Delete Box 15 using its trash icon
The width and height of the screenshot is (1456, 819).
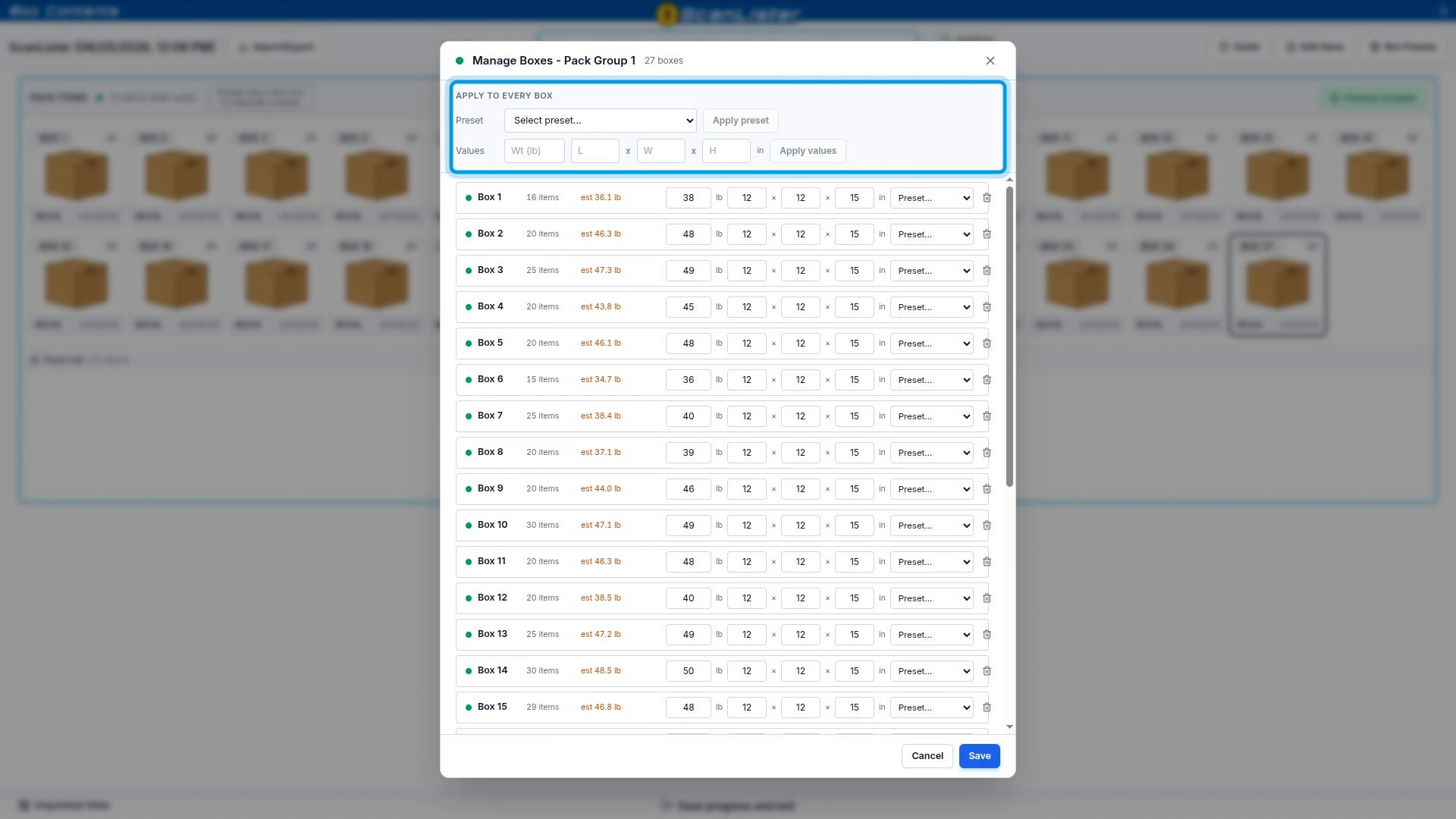[987, 708]
